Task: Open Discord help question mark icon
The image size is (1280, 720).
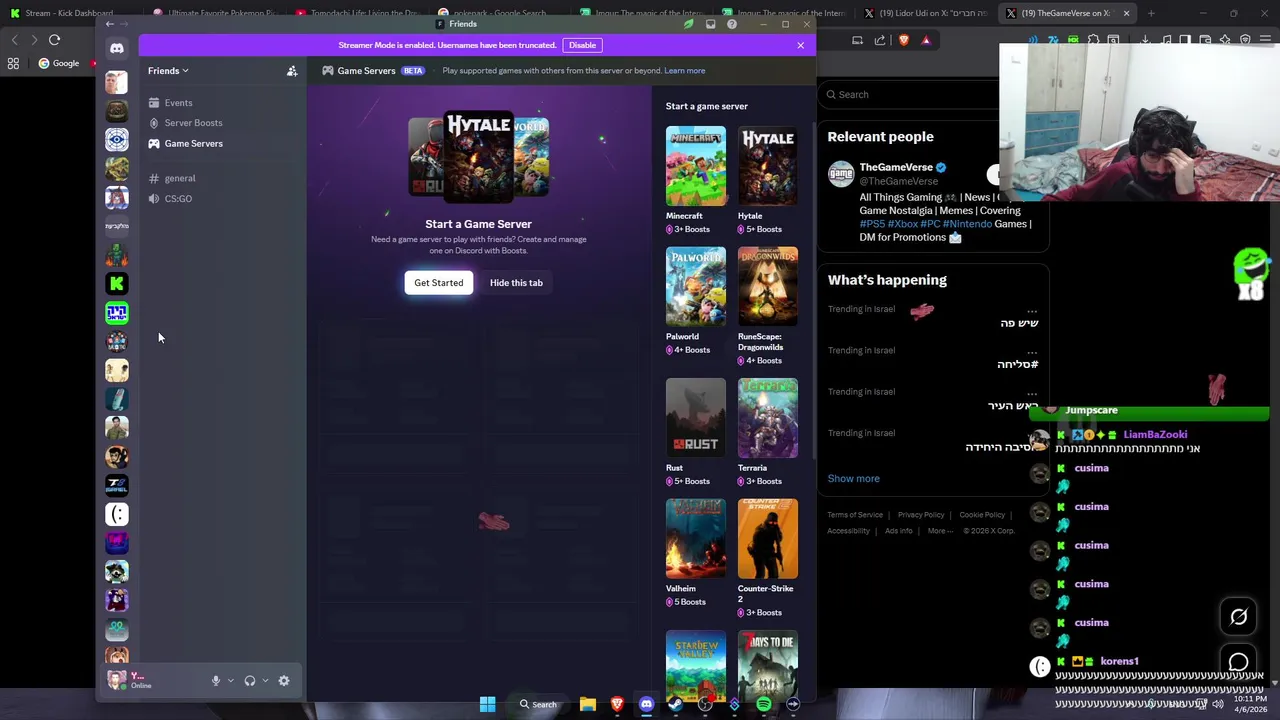Action: click(x=732, y=24)
